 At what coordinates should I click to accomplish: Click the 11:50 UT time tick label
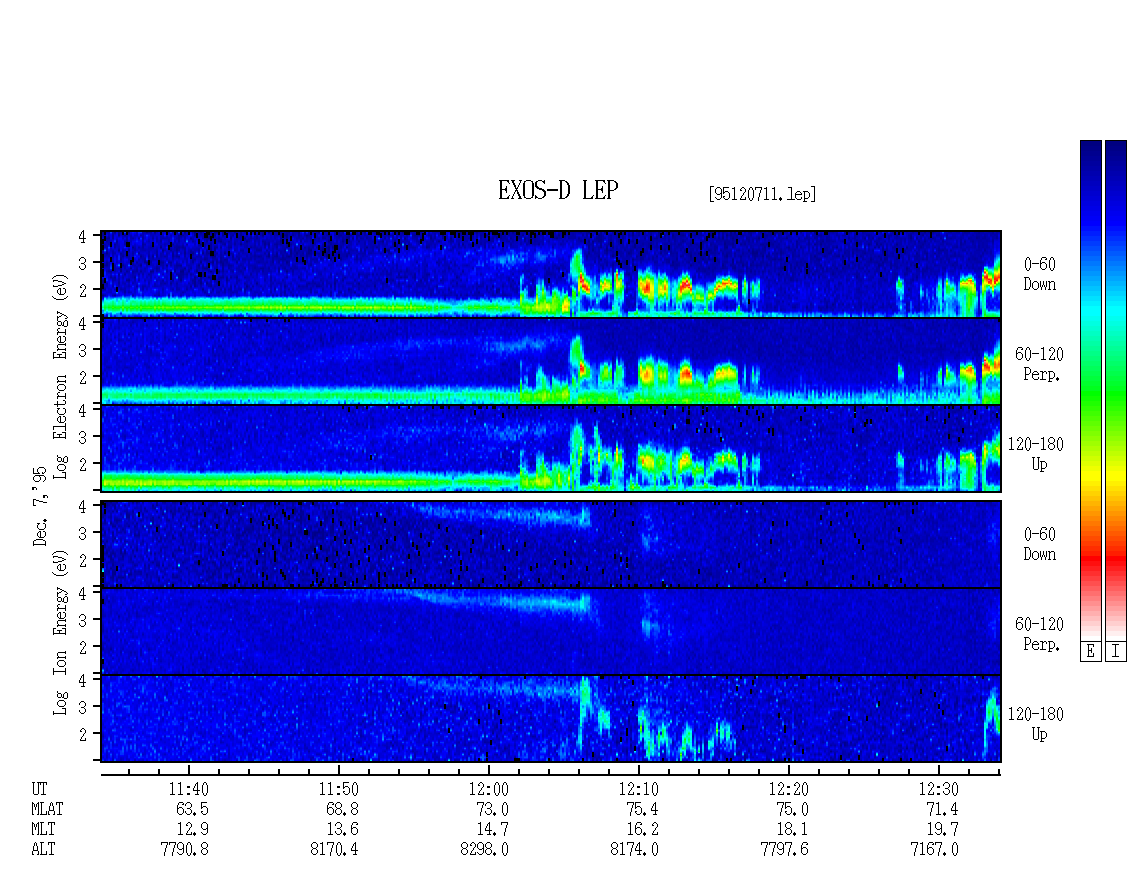339,789
